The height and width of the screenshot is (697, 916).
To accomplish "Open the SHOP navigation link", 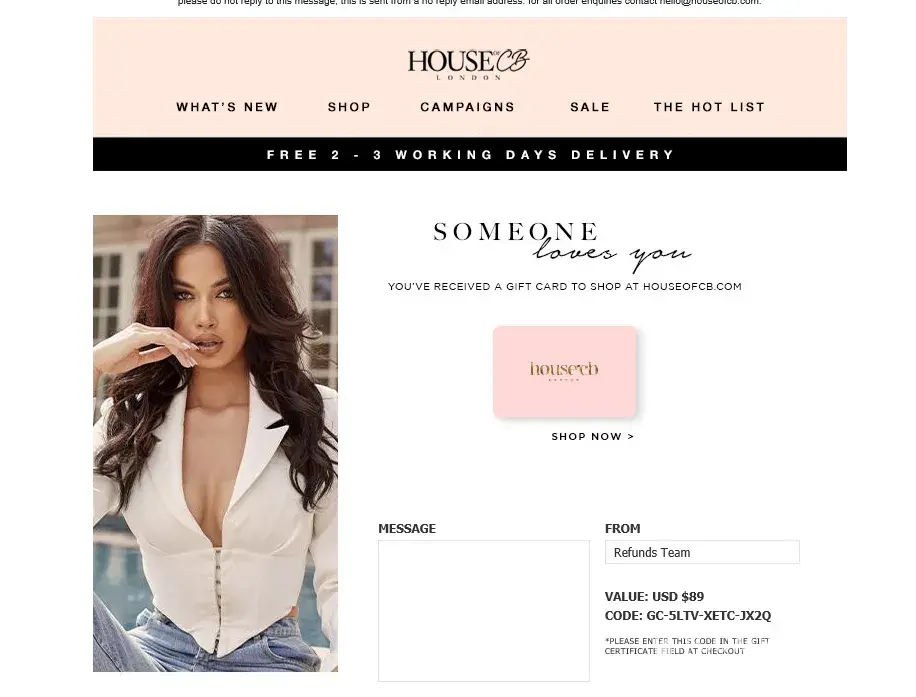I will click(349, 107).
